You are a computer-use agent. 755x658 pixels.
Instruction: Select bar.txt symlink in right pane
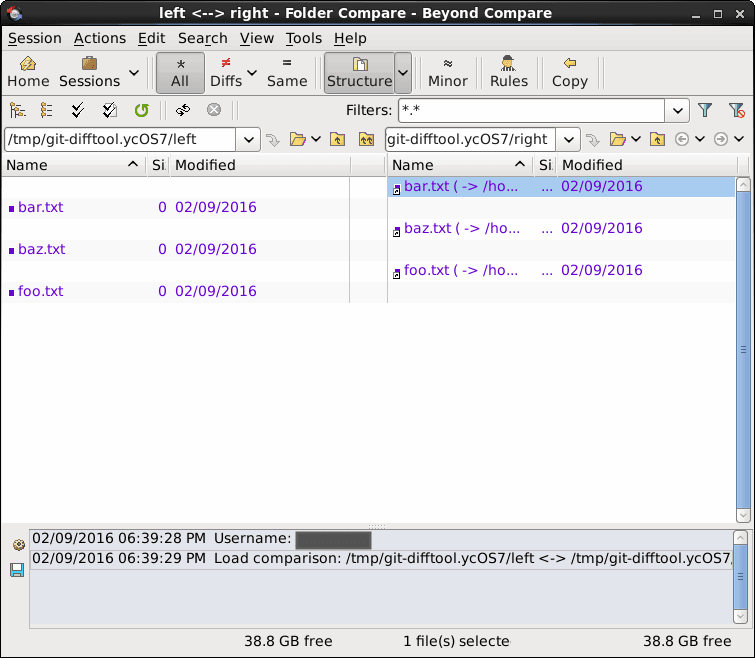pyautogui.click(x=561, y=186)
